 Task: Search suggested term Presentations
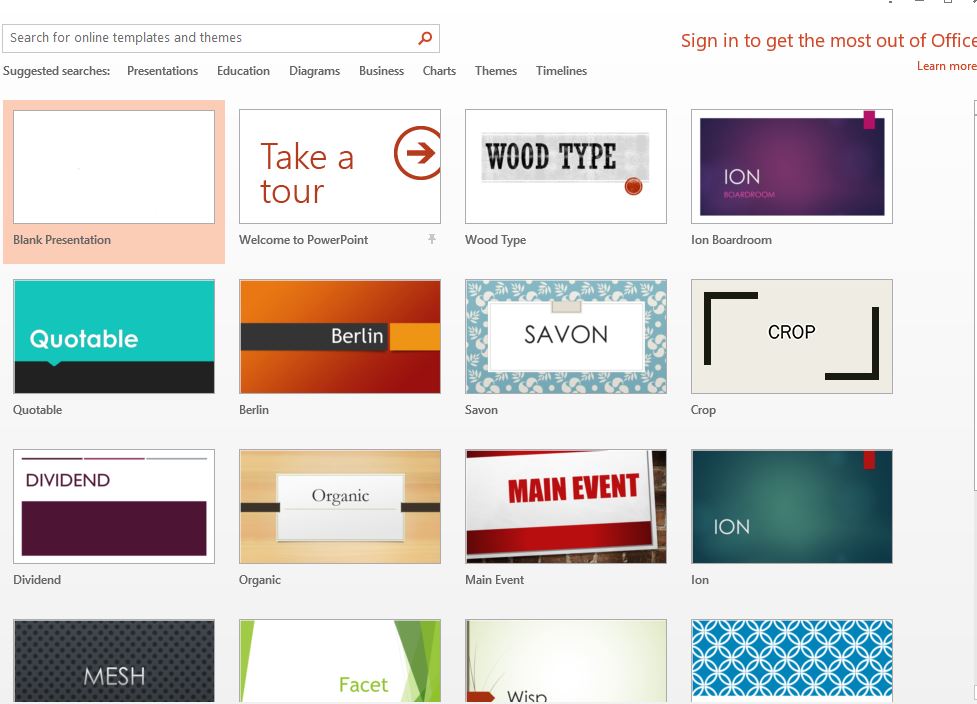tap(163, 71)
